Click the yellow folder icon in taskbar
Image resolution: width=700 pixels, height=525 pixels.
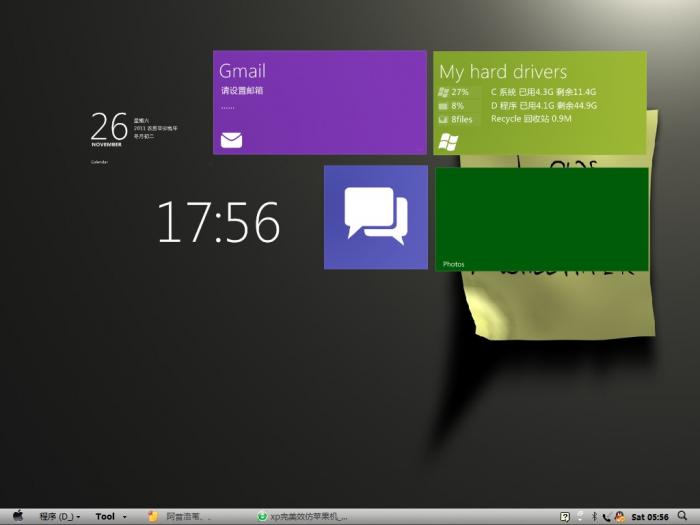click(153, 517)
